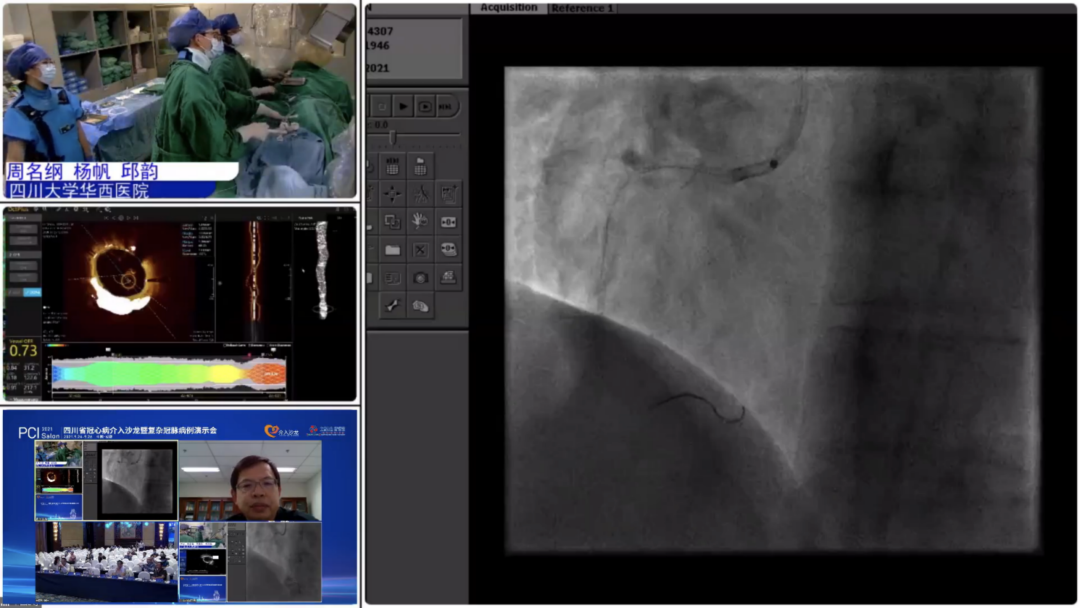Viewport: 1080px width, 608px height.
Task: Click the X-marked box icon
Action: click(420, 250)
